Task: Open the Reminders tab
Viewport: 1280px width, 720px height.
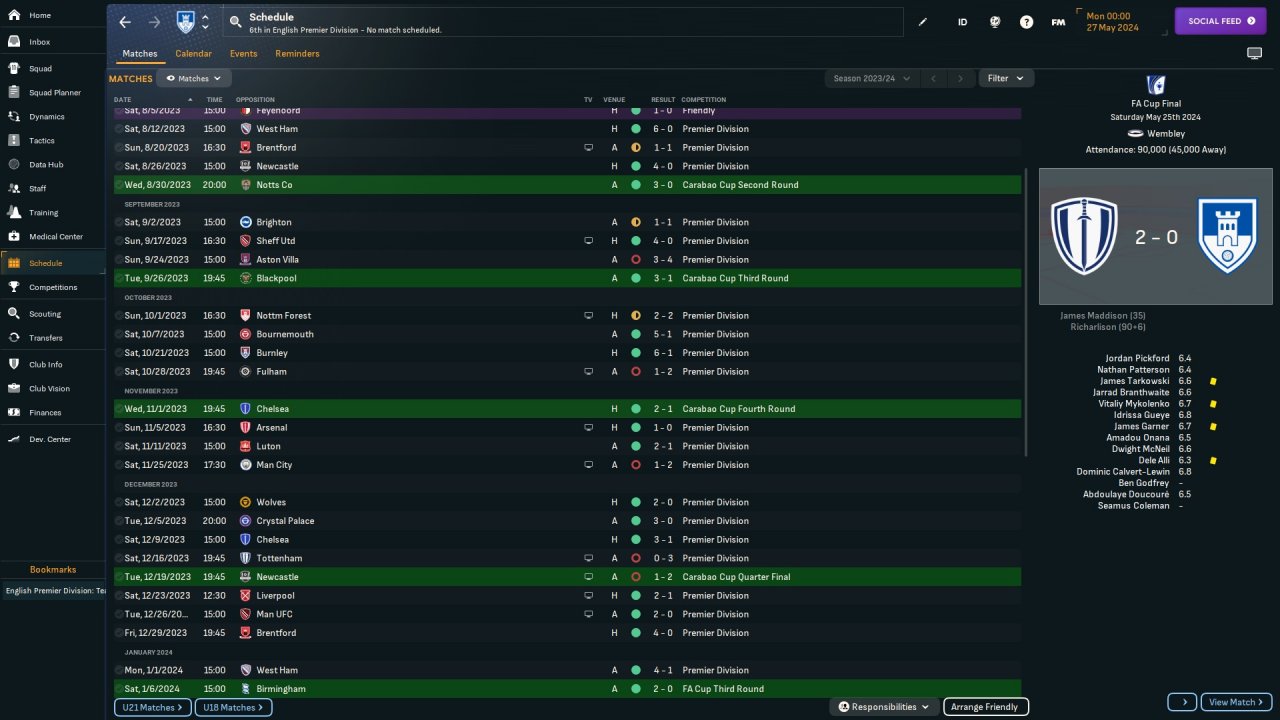Action: 297,54
